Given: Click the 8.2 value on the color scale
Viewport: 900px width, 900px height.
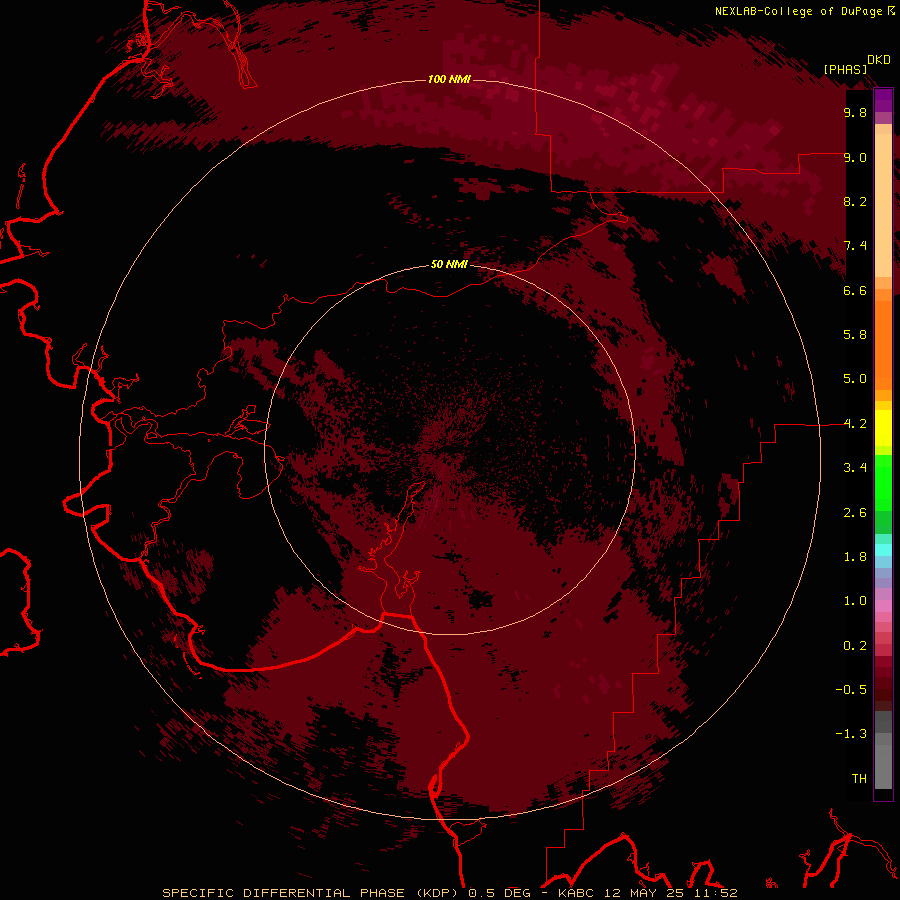Looking at the screenshot, I should click(855, 201).
